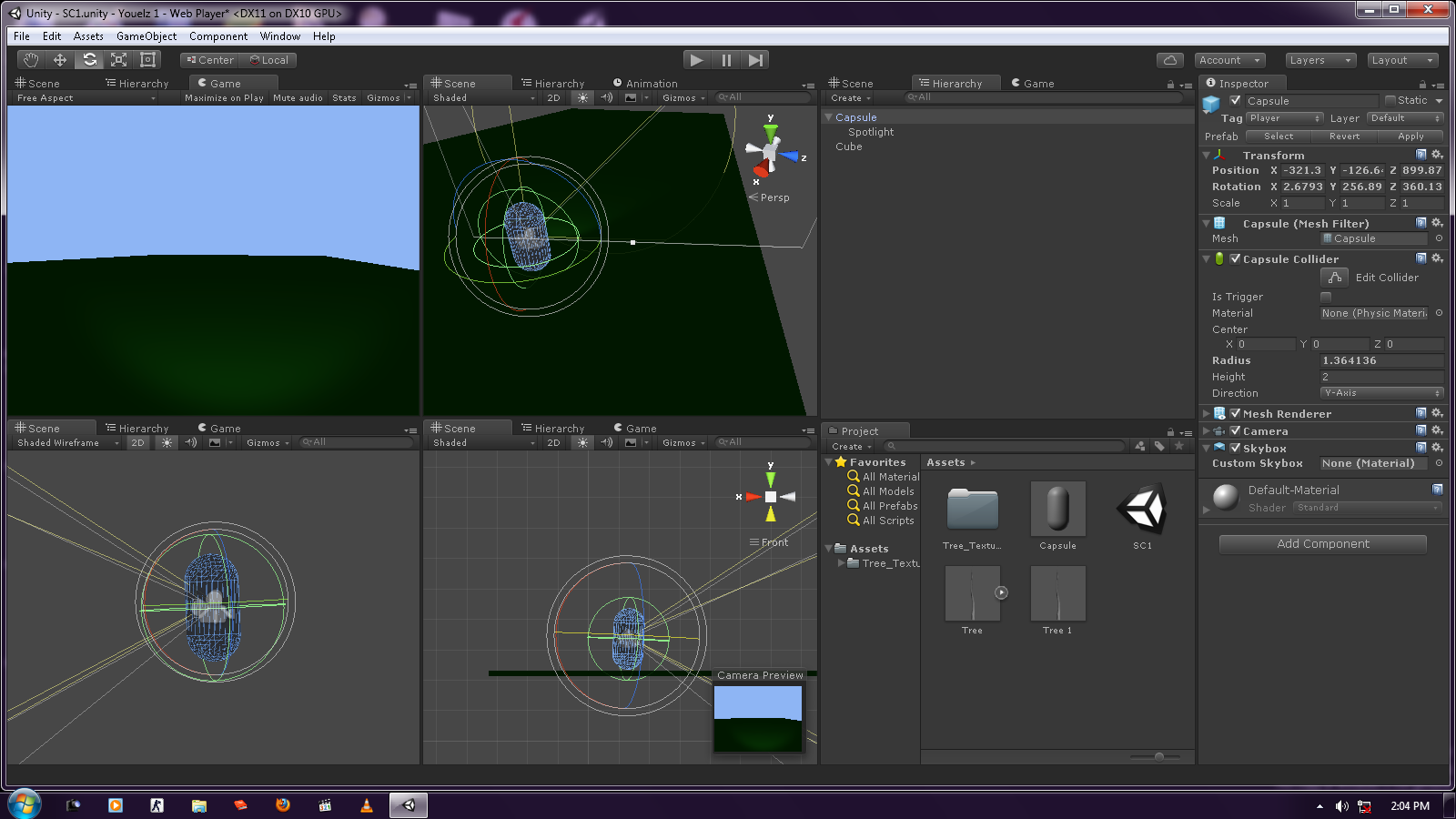This screenshot has height=819, width=1456.
Task: Open the Layers dropdown
Action: [x=1320, y=60]
